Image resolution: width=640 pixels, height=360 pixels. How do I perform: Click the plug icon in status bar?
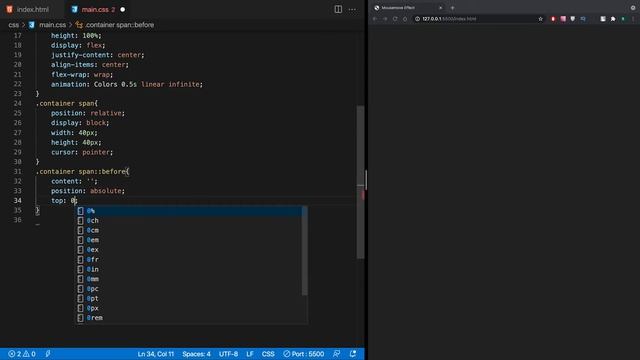click(x=48, y=354)
